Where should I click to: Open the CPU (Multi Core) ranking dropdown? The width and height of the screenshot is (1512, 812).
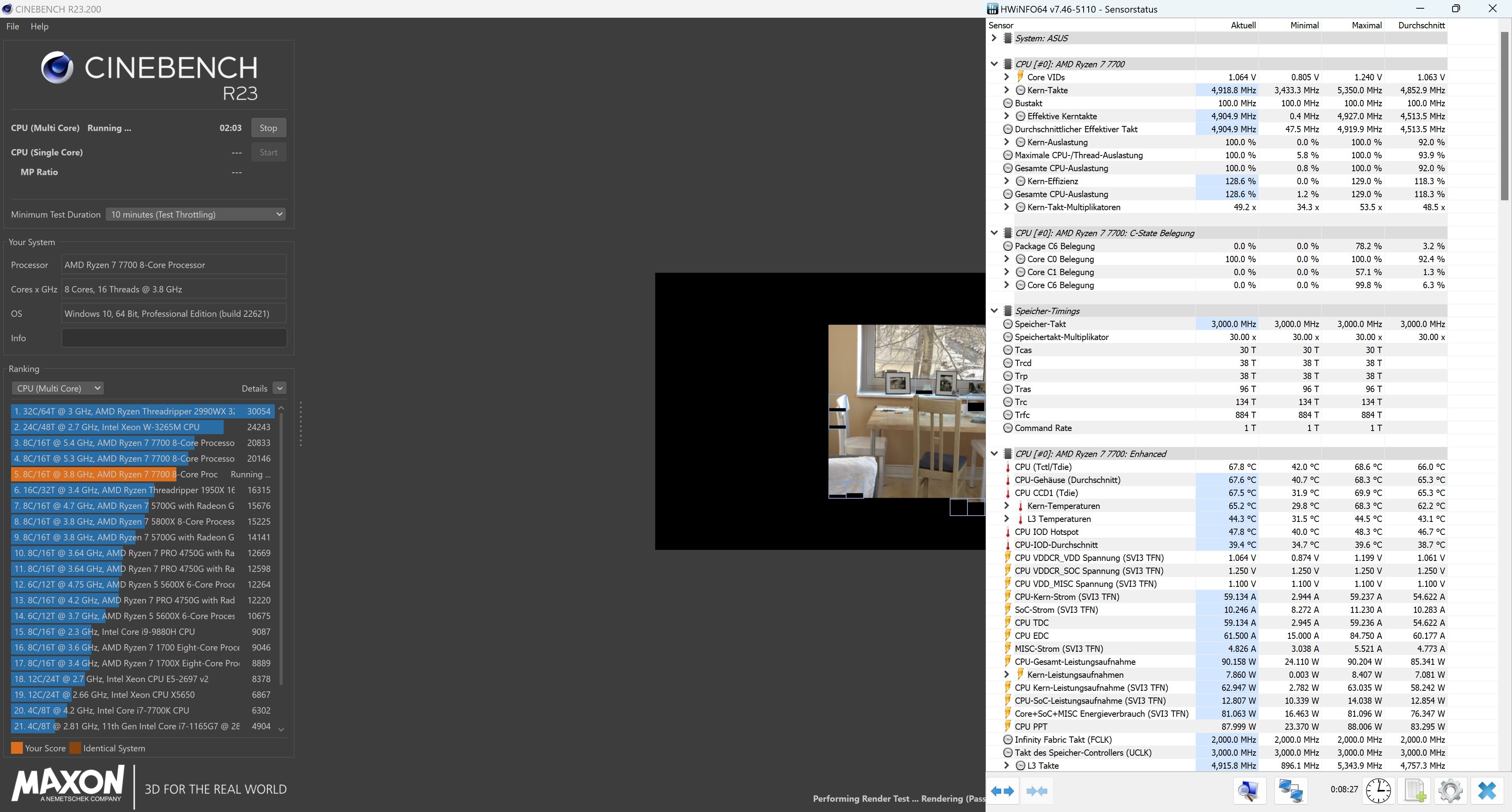click(57, 388)
